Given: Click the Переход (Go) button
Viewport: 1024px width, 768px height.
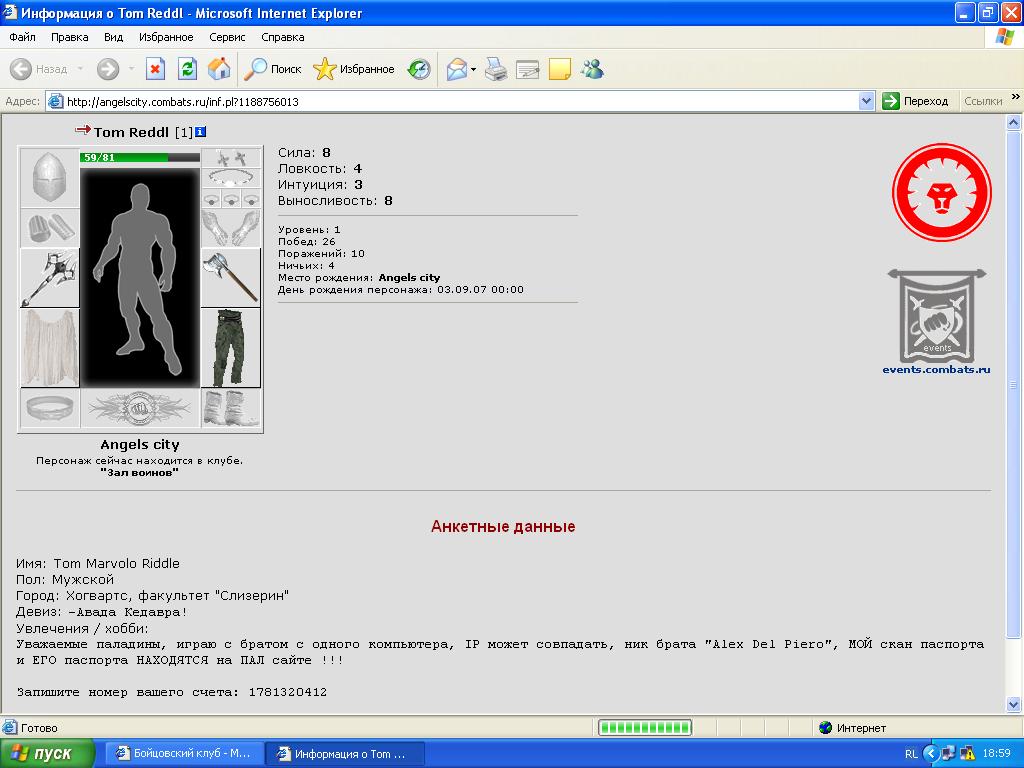Looking at the screenshot, I should pos(916,101).
